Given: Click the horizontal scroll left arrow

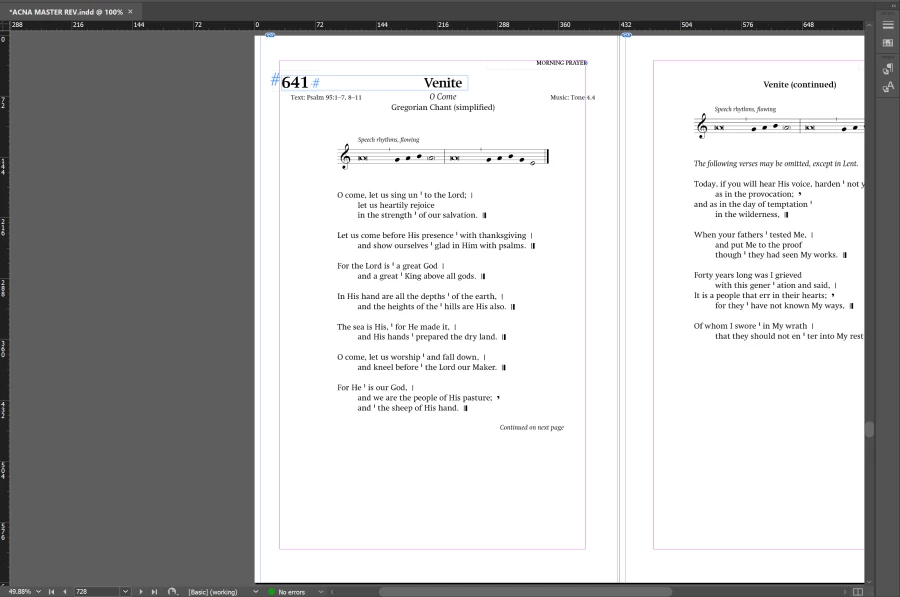Looking at the screenshot, I should coord(332,591).
